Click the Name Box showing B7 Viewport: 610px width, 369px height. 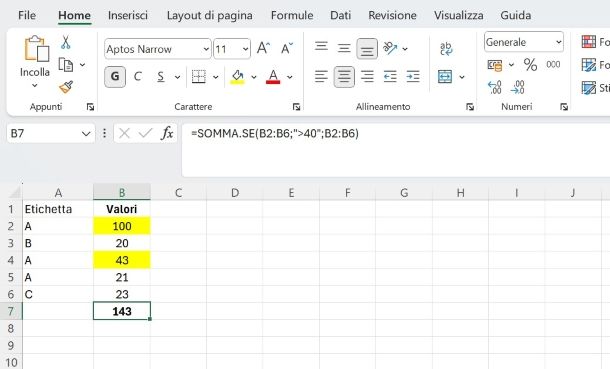(x=51, y=134)
